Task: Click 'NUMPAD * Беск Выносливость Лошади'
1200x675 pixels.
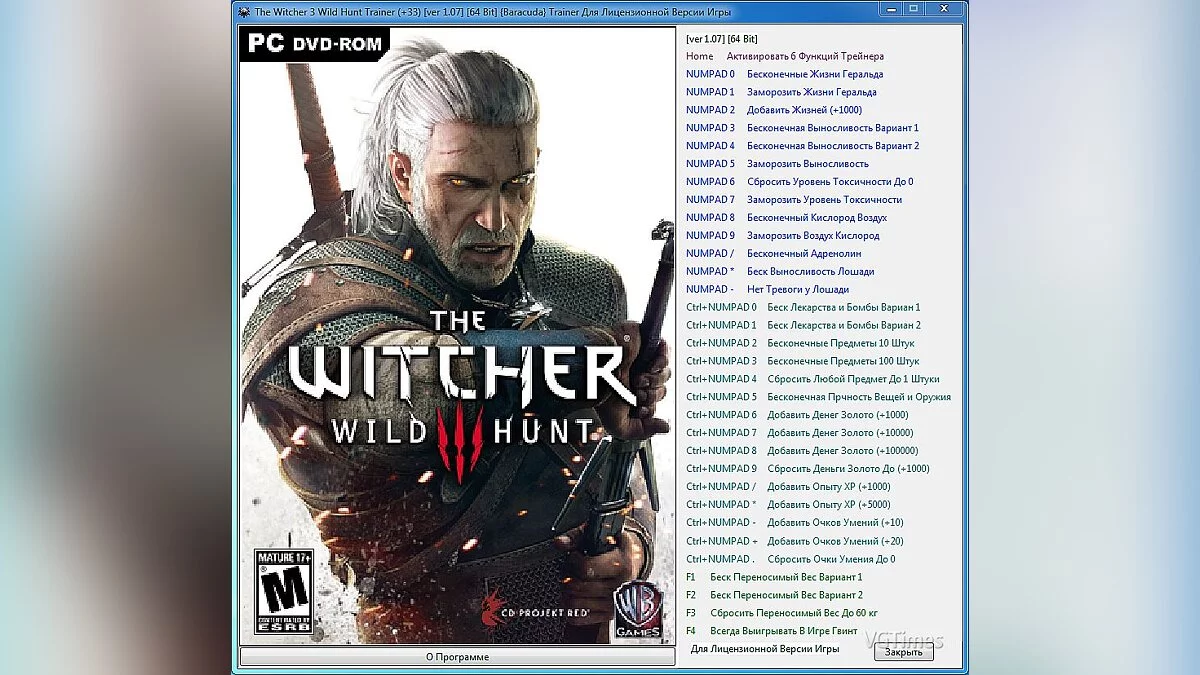Action: (x=780, y=272)
